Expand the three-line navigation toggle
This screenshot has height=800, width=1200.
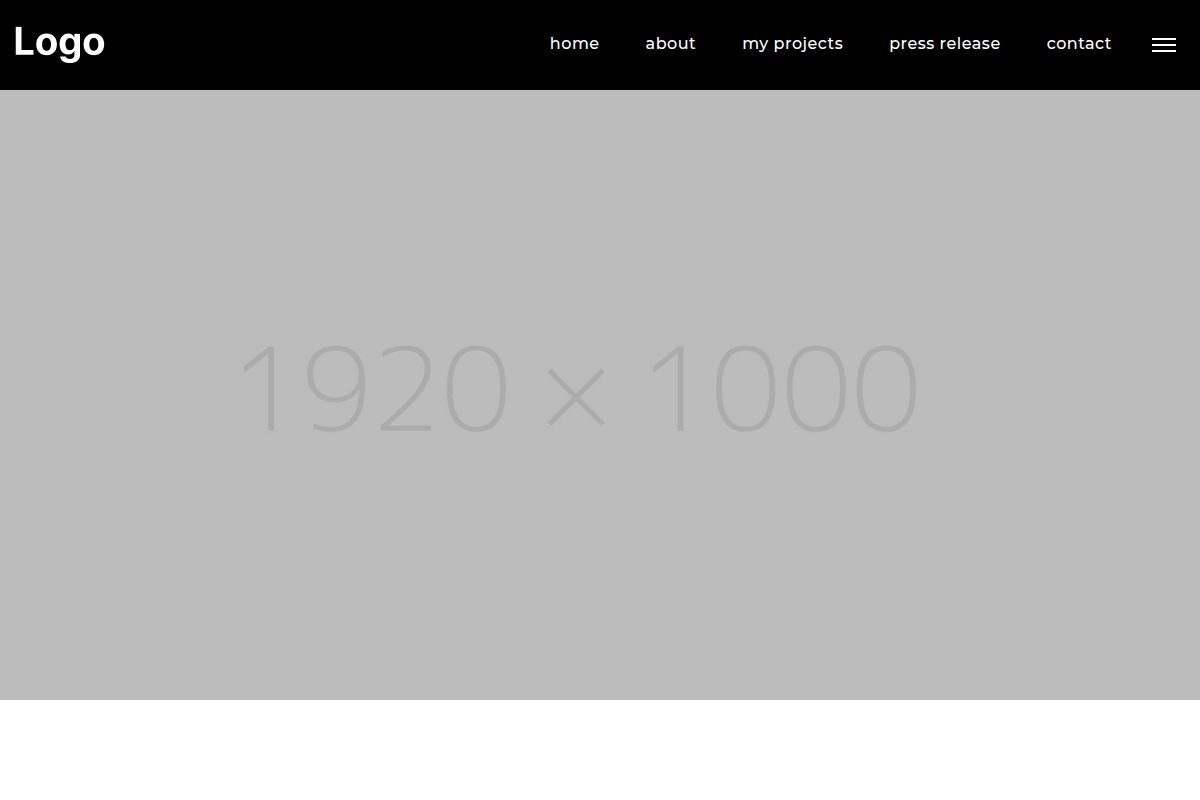(1163, 45)
